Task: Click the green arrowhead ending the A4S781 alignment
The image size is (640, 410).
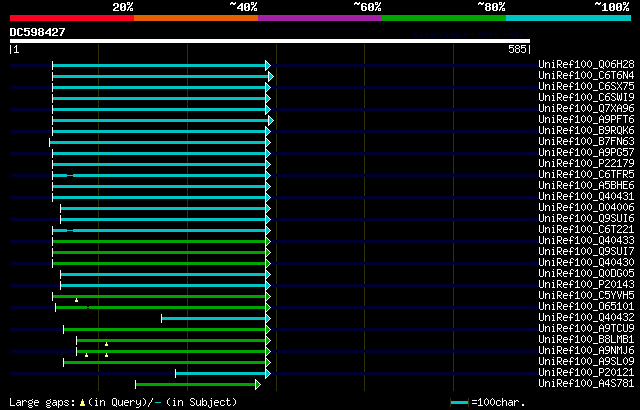Action: pos(258,385)
